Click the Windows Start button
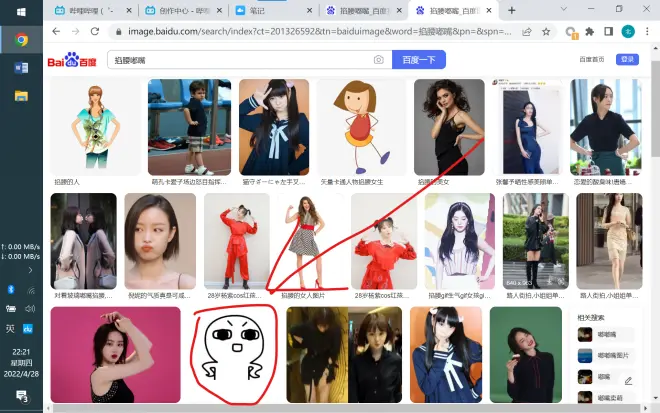 (x=21, y=12)
